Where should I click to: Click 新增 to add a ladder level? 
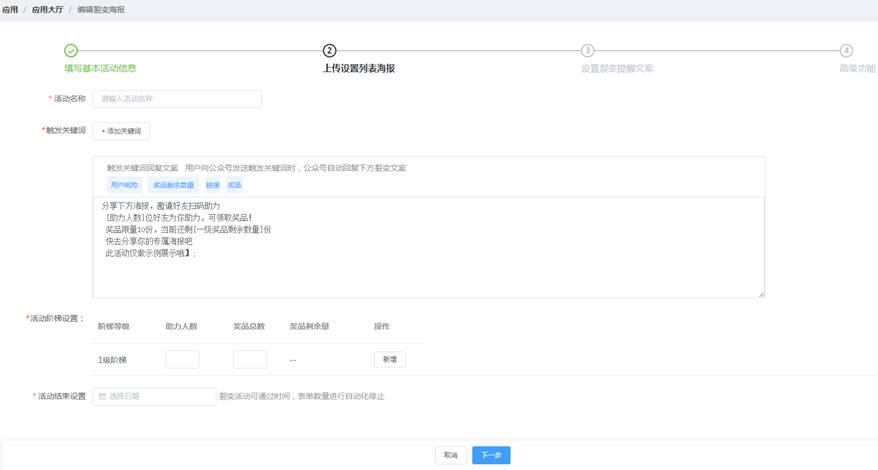click(x=390, y=360)
